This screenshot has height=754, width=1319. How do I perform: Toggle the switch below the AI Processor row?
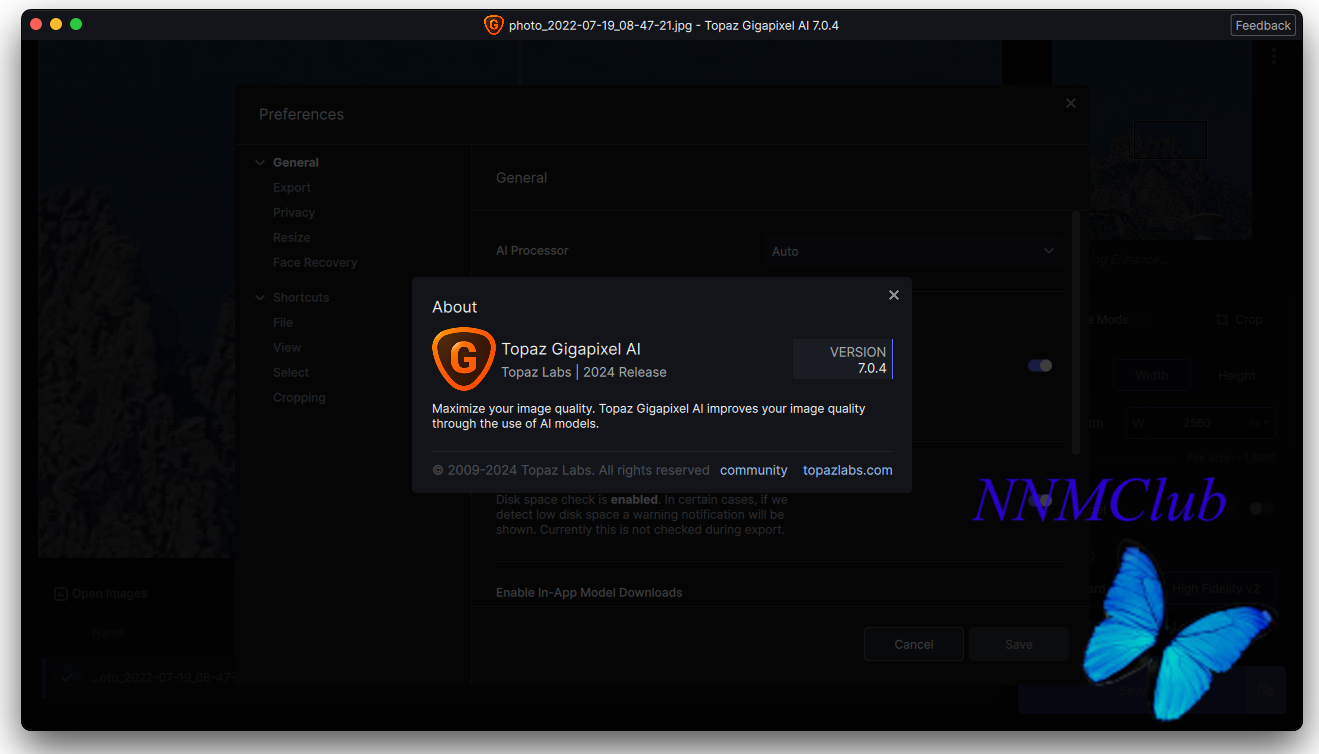click(x=1040, y=366)
